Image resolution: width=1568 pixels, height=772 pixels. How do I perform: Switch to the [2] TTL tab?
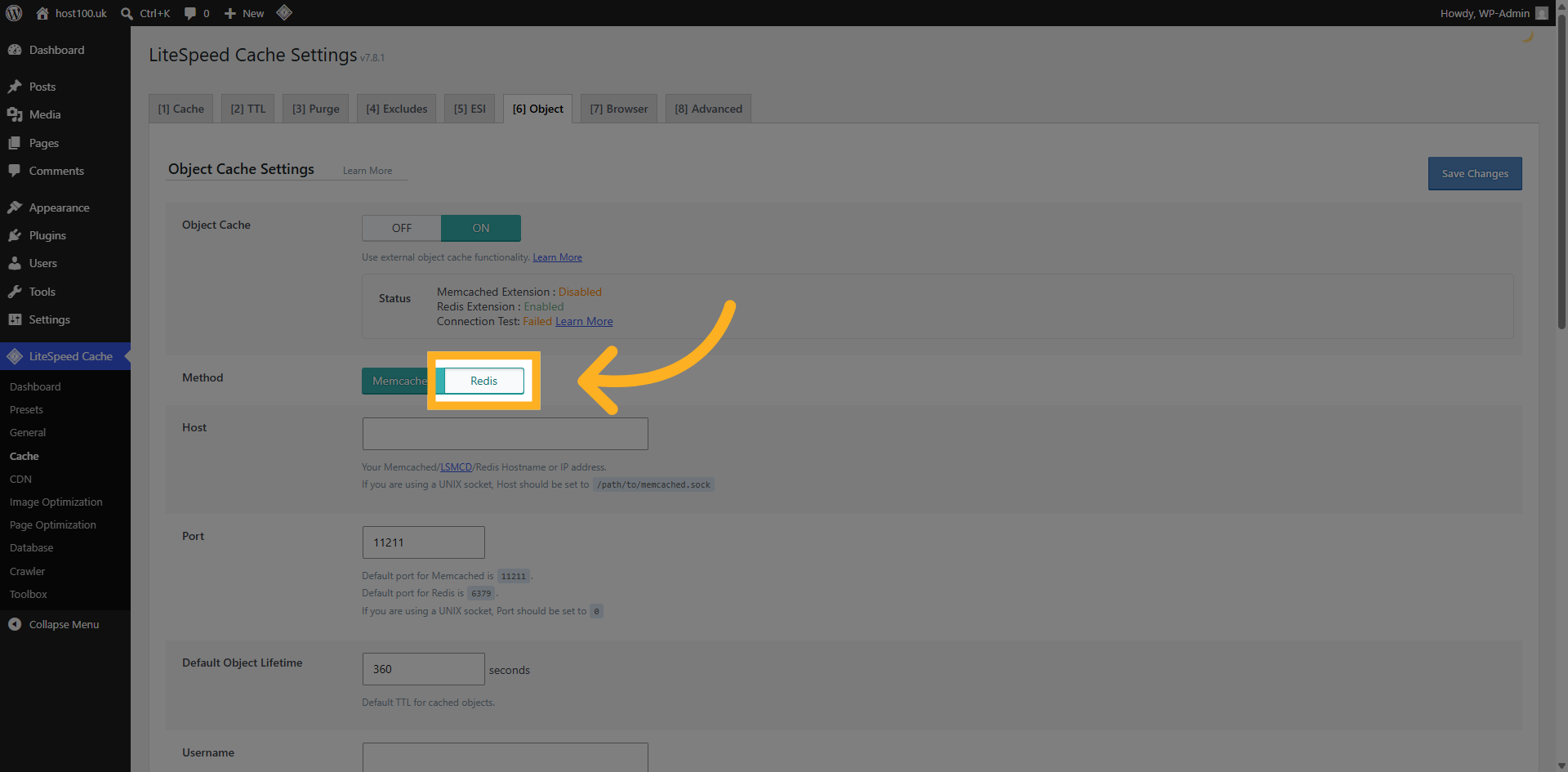247,109
